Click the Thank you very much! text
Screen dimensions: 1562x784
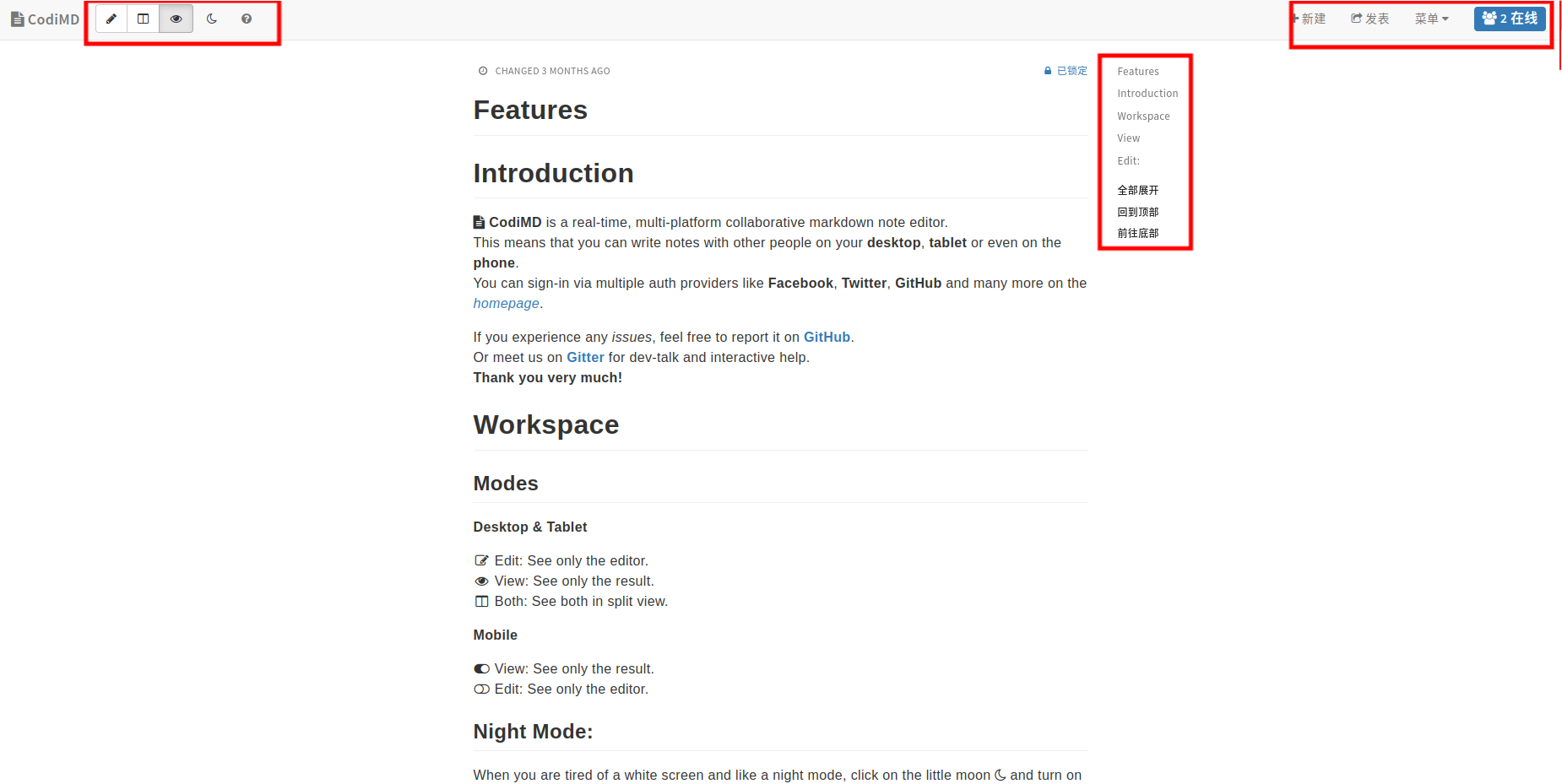pyautogui.click(x=547, y=378)
